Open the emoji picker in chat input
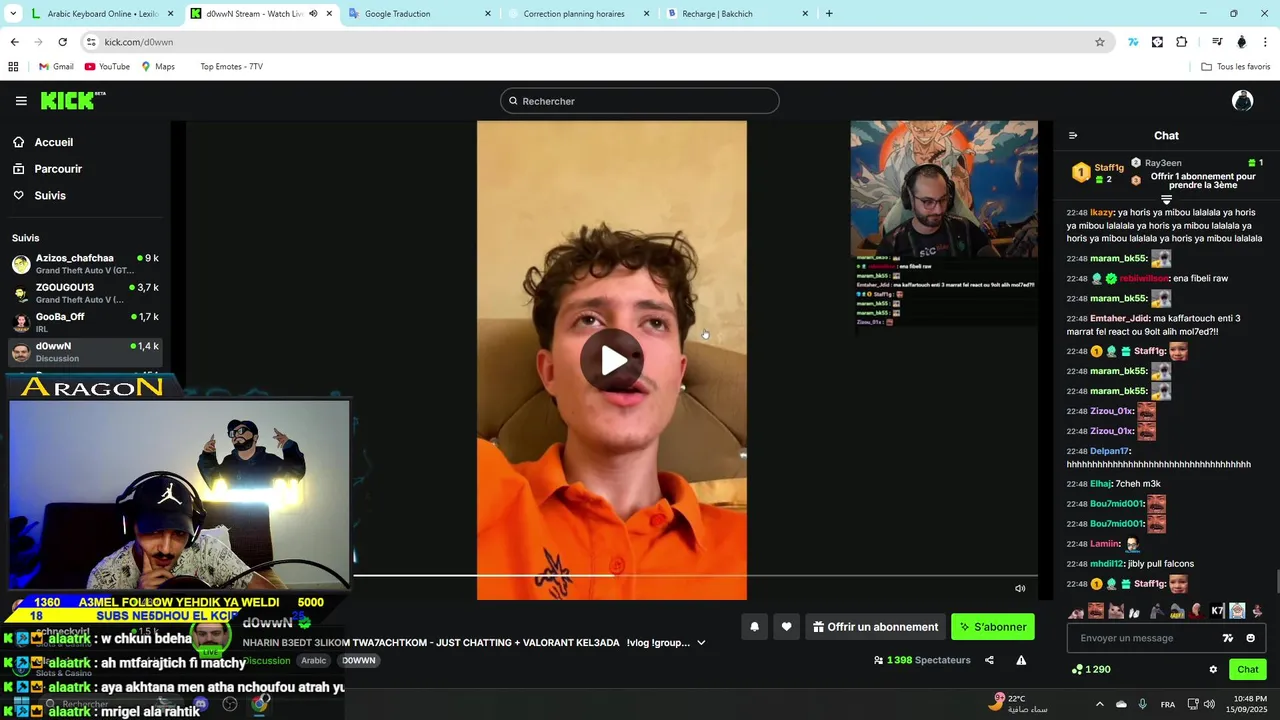The image size is (1280, 720). (1250, 638)
